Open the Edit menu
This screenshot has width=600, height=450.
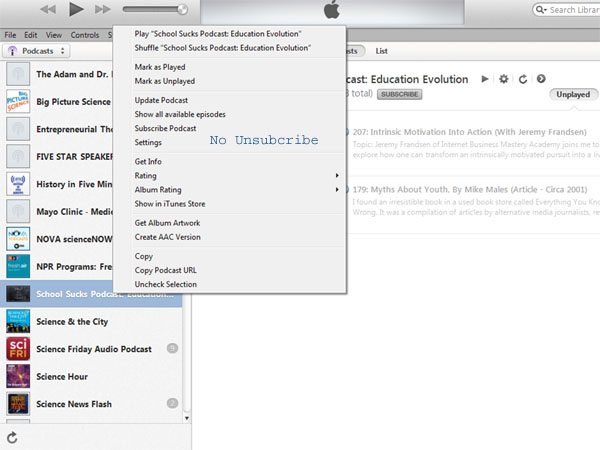click(31, 35)
